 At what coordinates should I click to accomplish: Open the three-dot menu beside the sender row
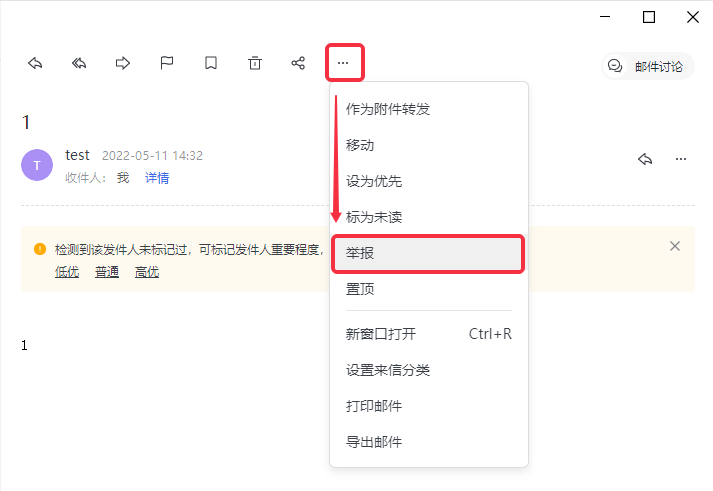point(681,159)
